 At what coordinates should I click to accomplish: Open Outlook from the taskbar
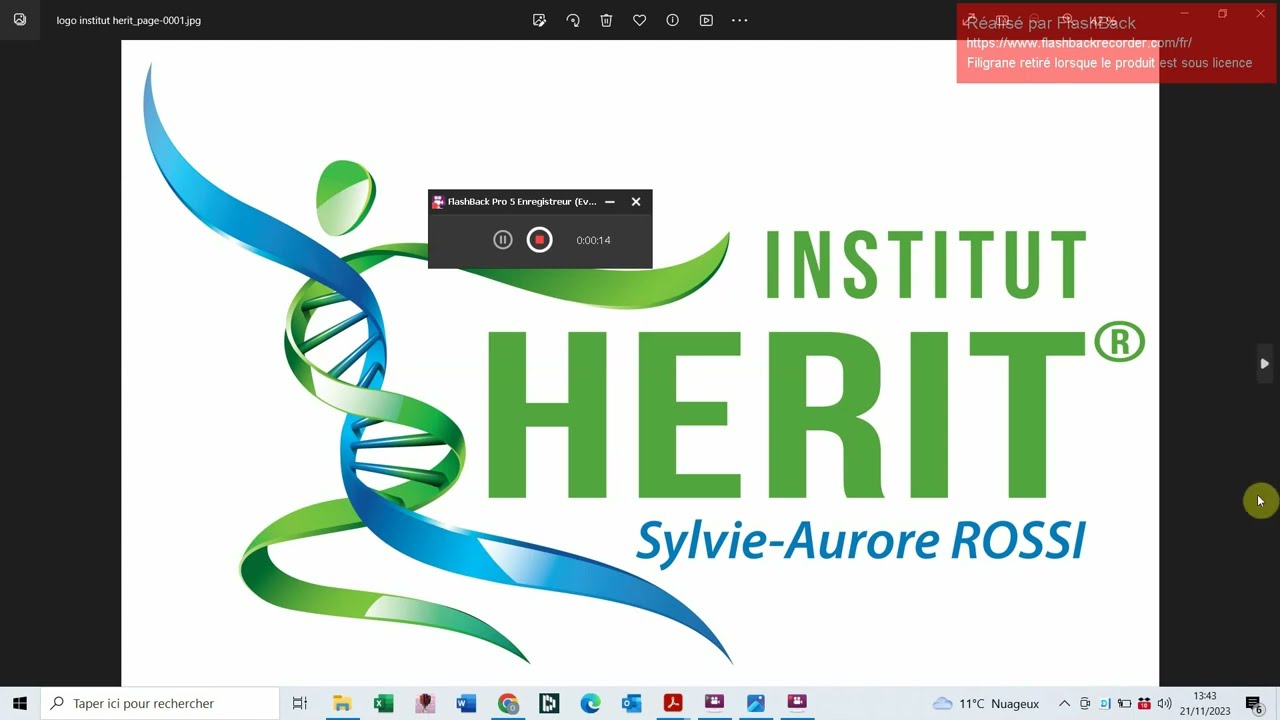click(x=631, y=703)
